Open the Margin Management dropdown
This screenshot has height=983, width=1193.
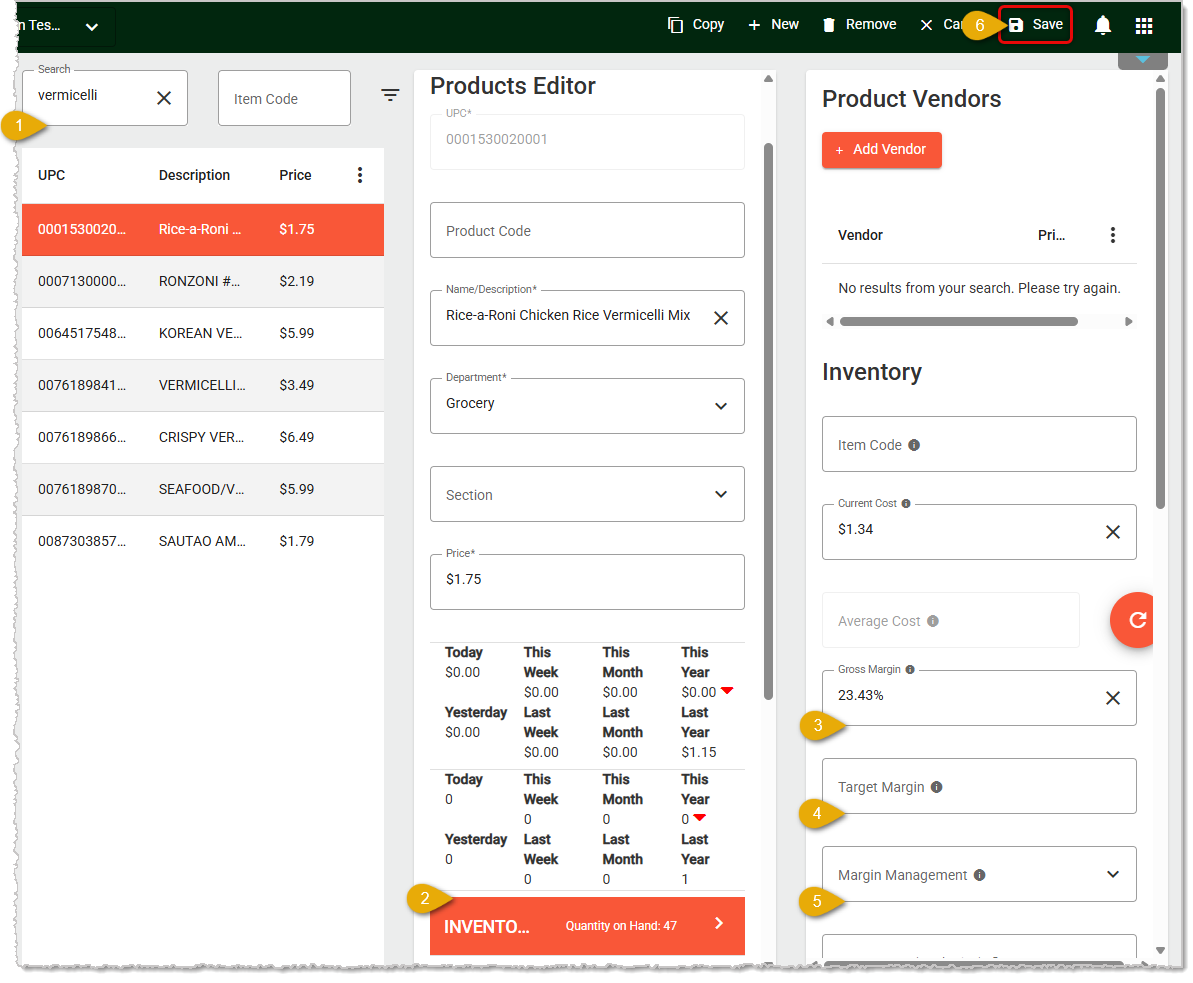click(x=978, y=874)
